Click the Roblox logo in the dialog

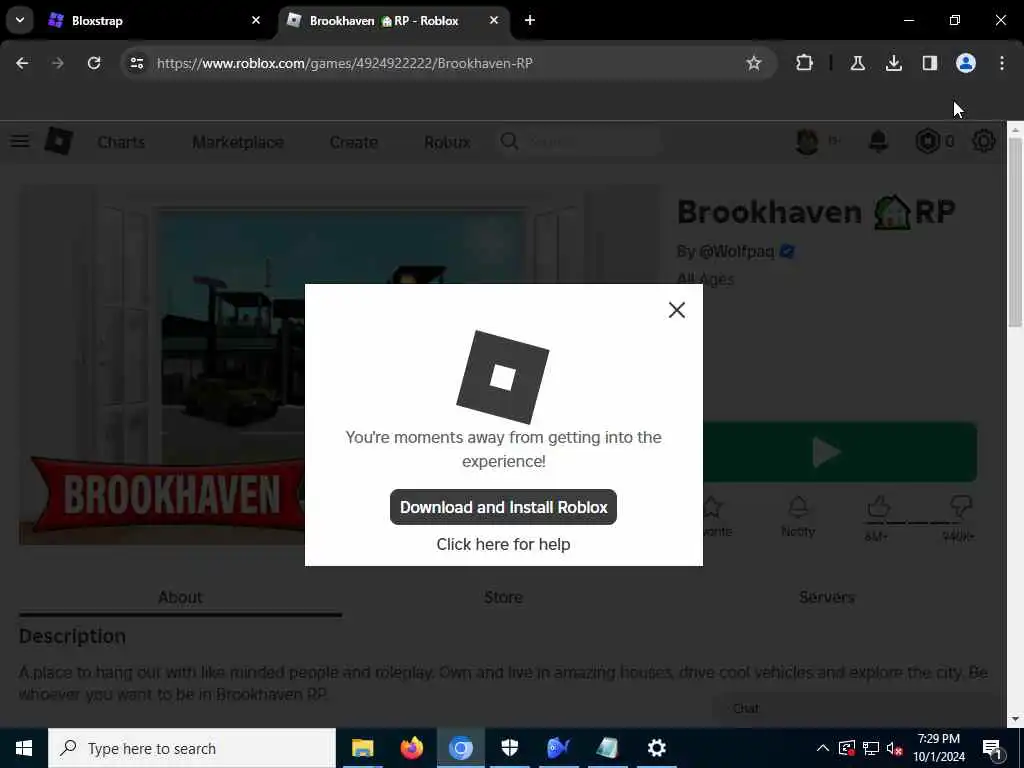coord(502,377)
